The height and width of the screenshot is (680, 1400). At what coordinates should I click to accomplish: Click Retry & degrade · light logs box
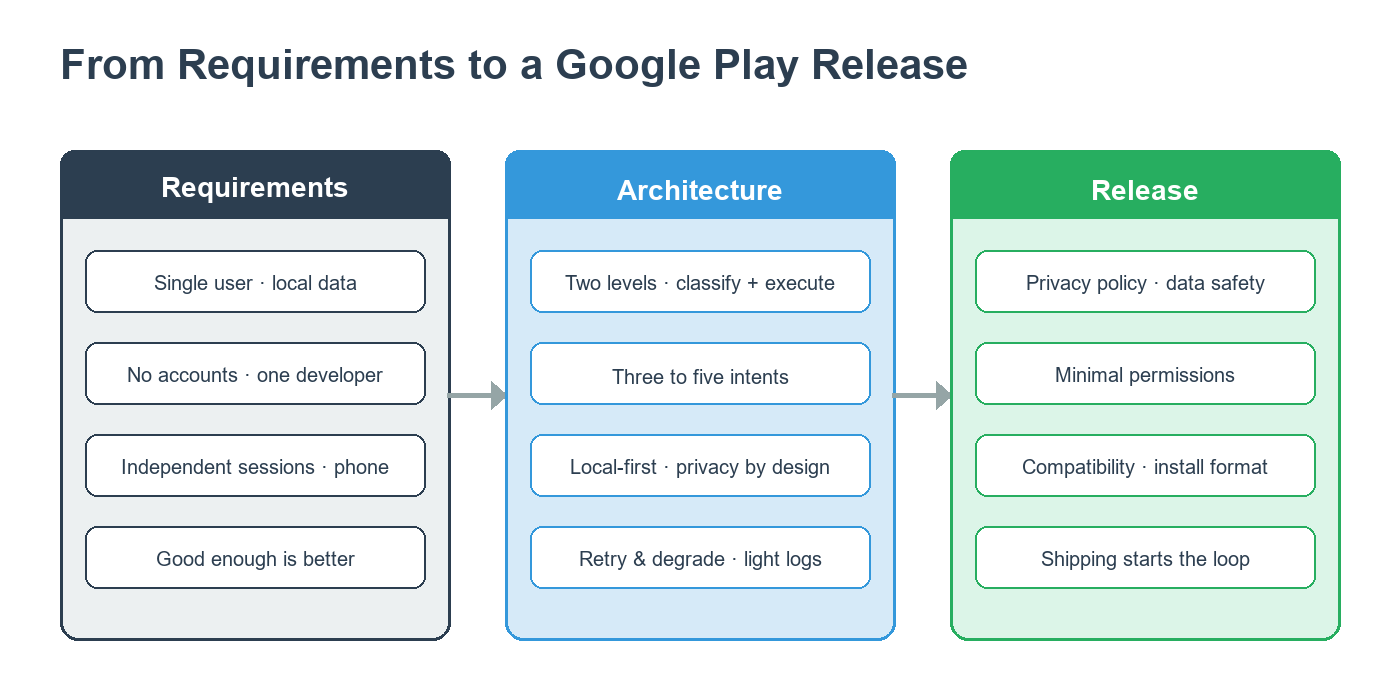(x=700, y=558)
